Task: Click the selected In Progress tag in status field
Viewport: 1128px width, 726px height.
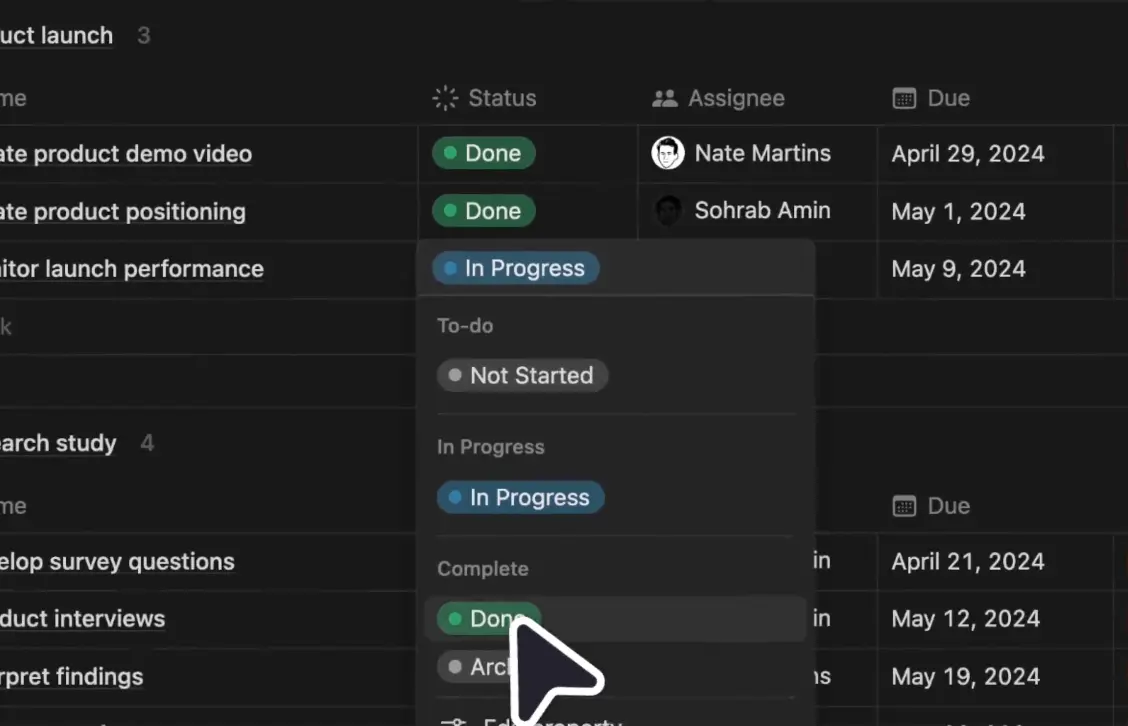Action: (x=516, y=268)
